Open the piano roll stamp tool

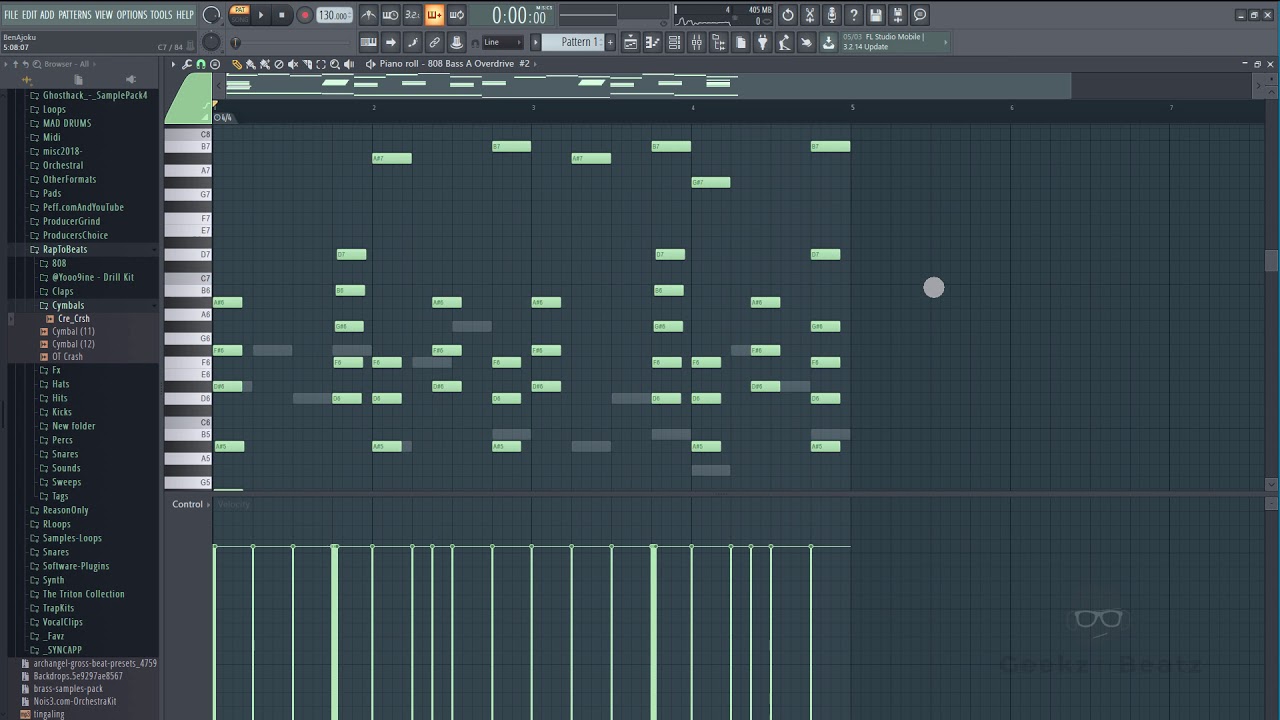pos(214,64)
